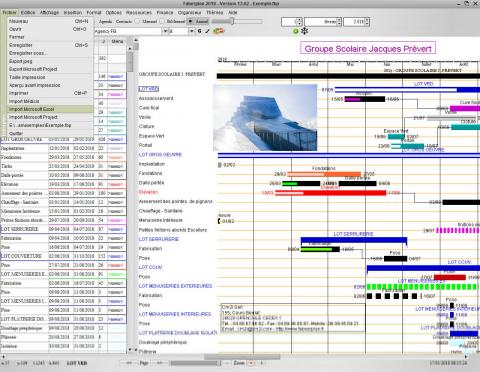Click the first numeric spinner arrows
The width and height of the screenshot is (480, 372).
click(299, 22)
